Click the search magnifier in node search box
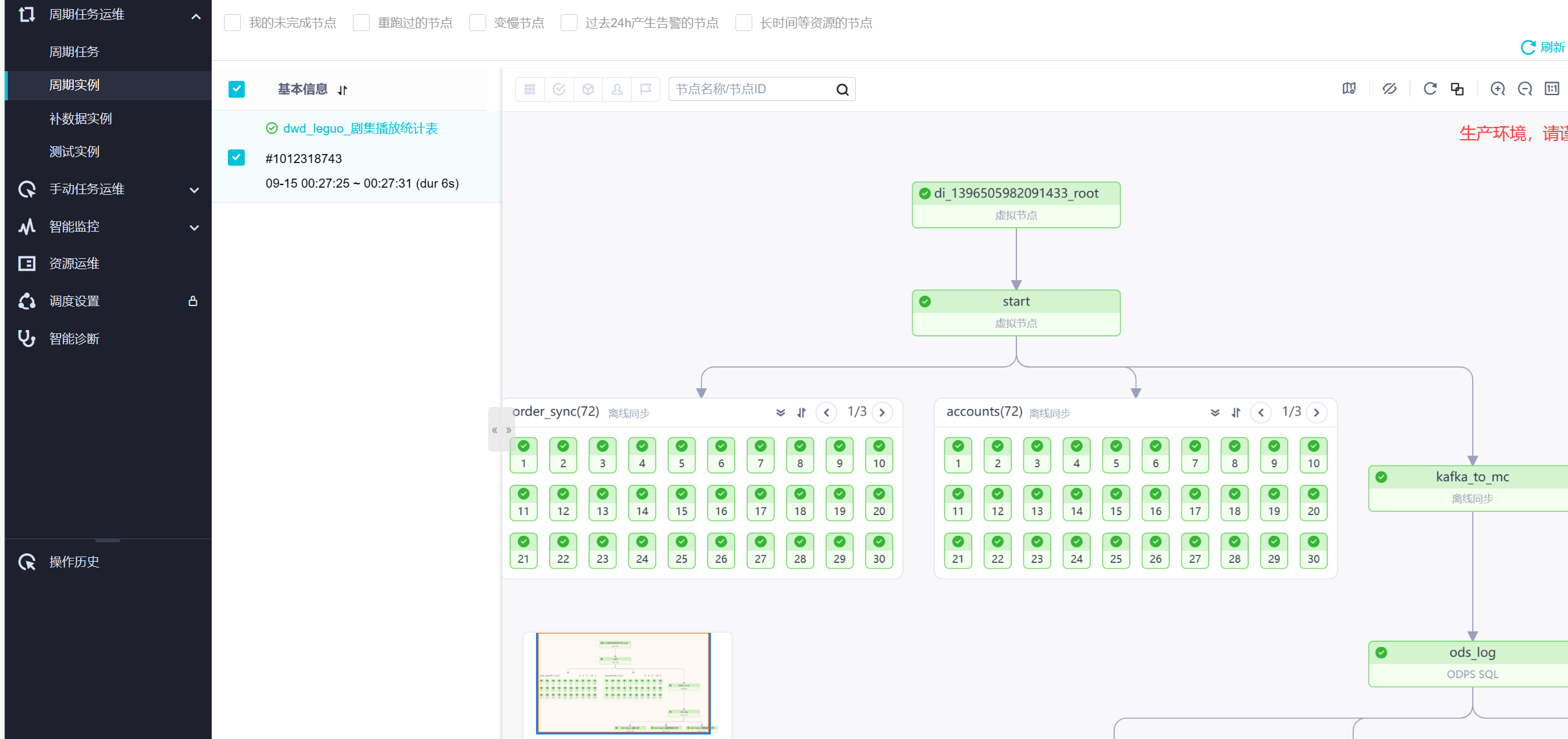1568x739 pixels. pos(842,89)
